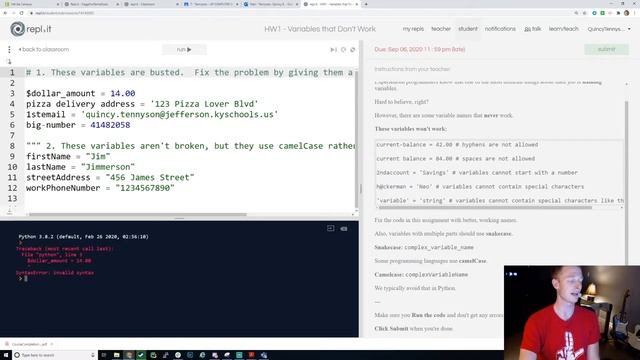This screenshot has width=640, height=360.
Task: Expand the QuincyTennys account dropdown
Action: tap(609, 29)
